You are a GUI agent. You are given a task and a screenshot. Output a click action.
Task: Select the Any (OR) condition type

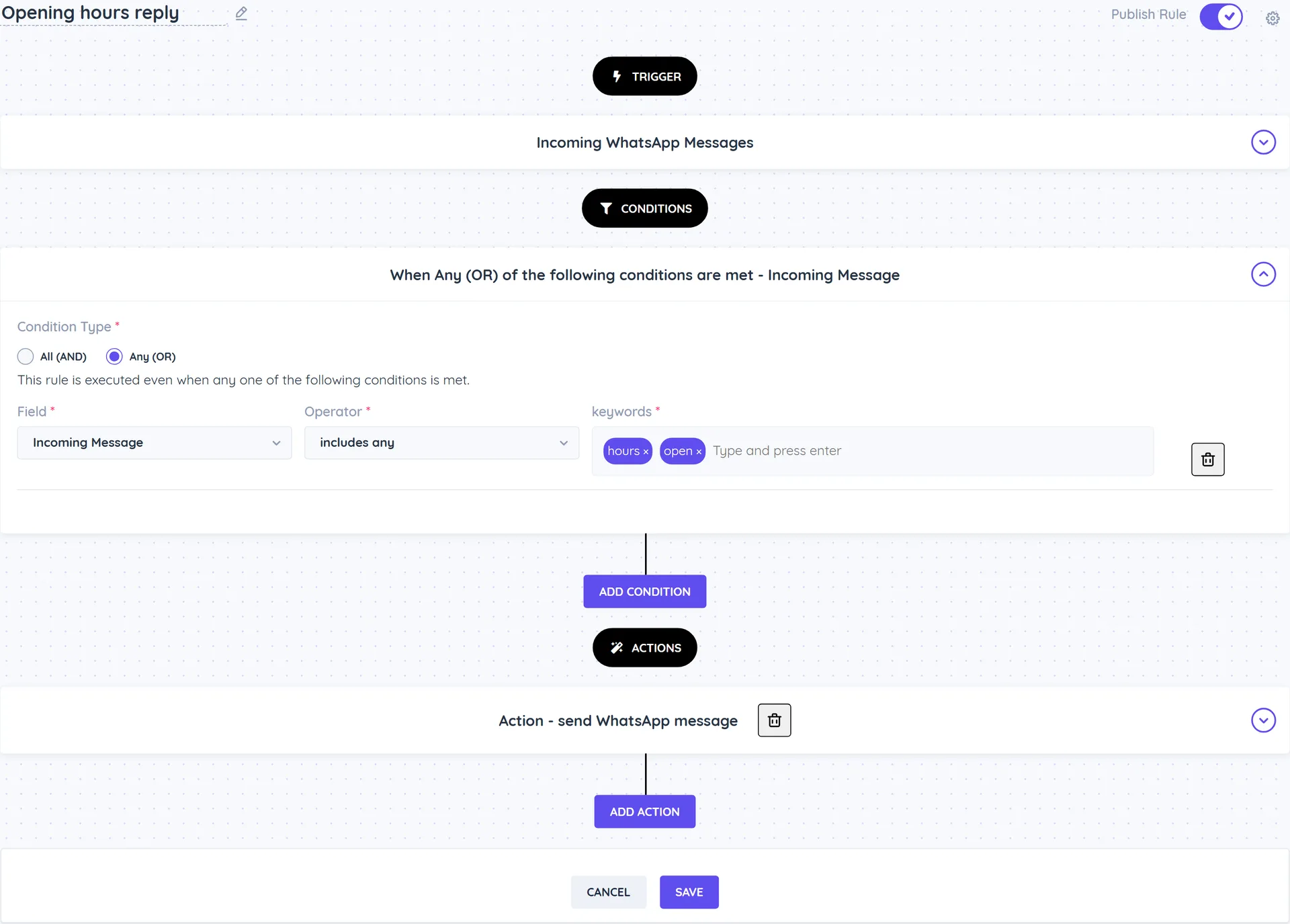[x=114, y=356]
